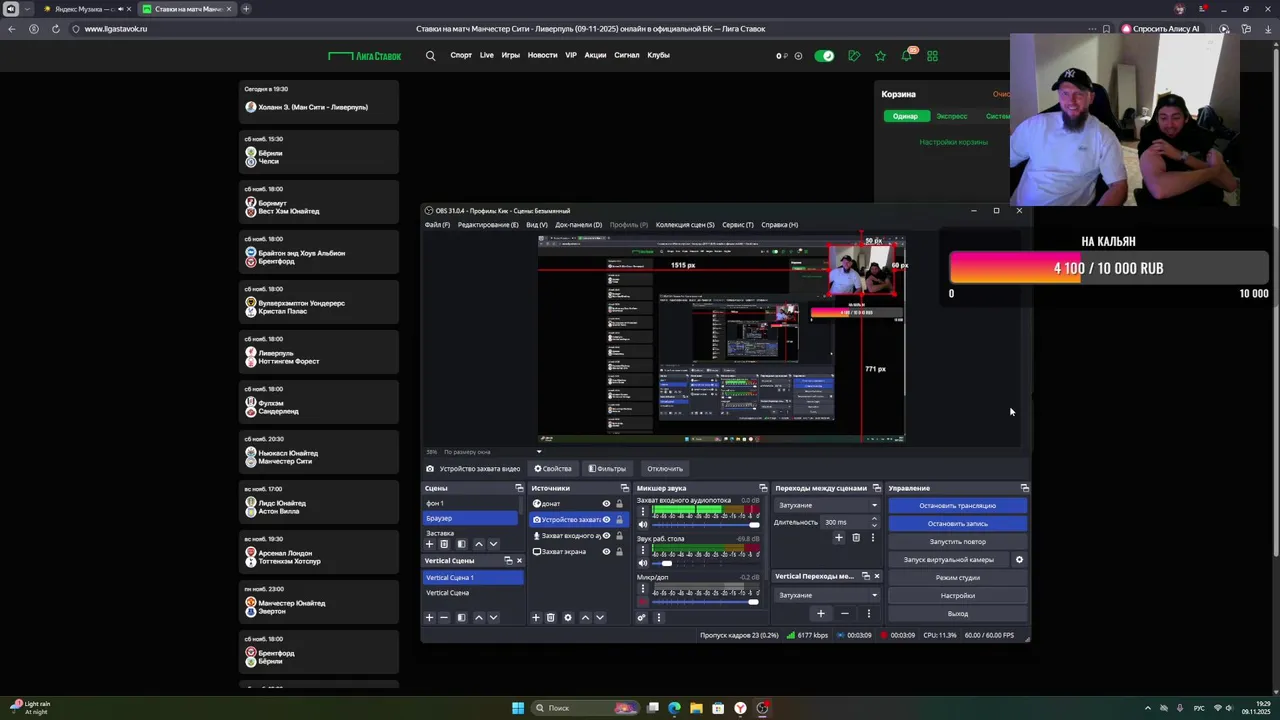Open search on Лига Ставок site
Screen dimensions: 1280x720
[431, 56]
